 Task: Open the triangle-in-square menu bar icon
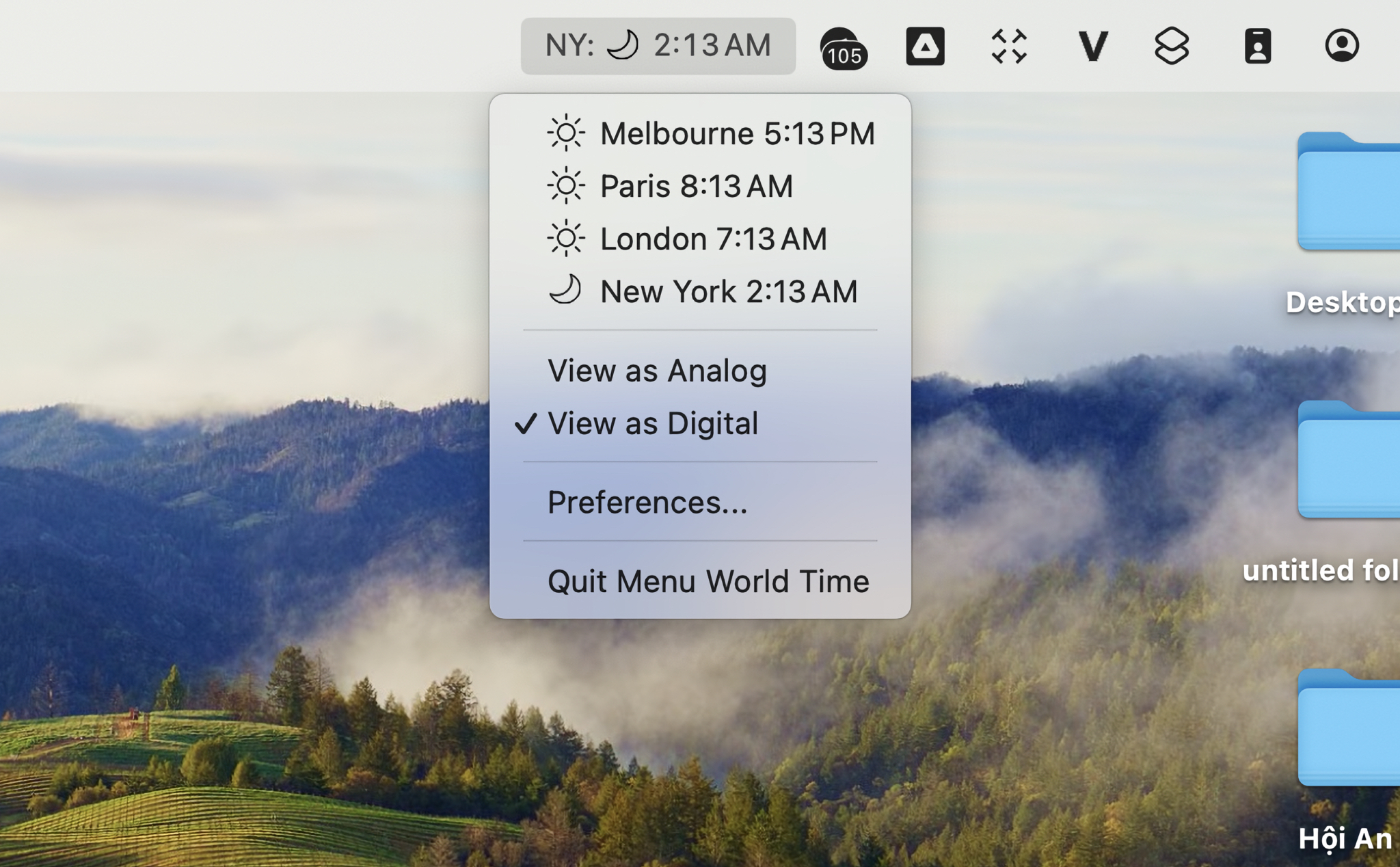pyautogui.click(x=925, y=46)
